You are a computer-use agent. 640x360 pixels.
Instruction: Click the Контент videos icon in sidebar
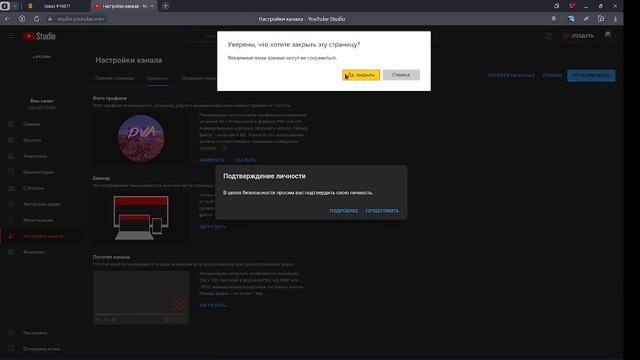11,140
